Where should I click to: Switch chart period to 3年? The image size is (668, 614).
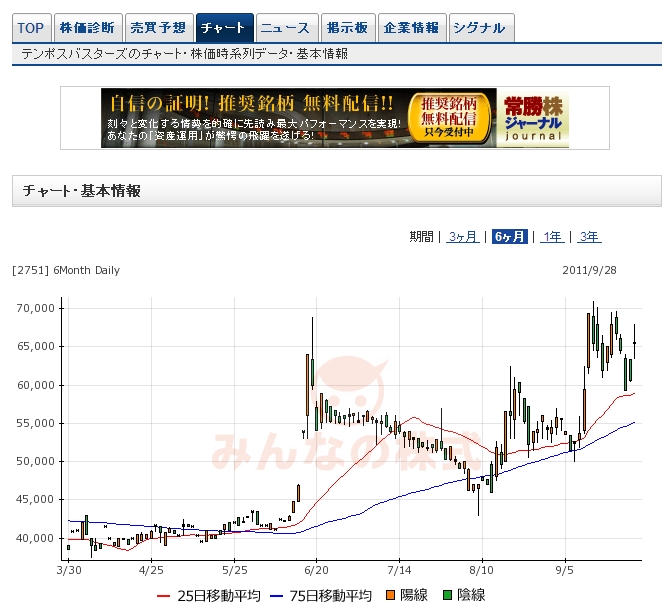pos(589,237)
